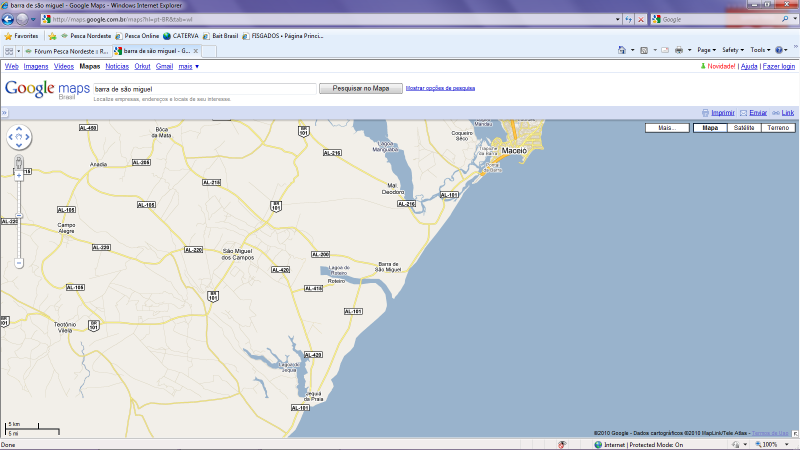
Task: Open the FISGADOS favorite link
Action: pyautogui.click(x=283, y=36)
